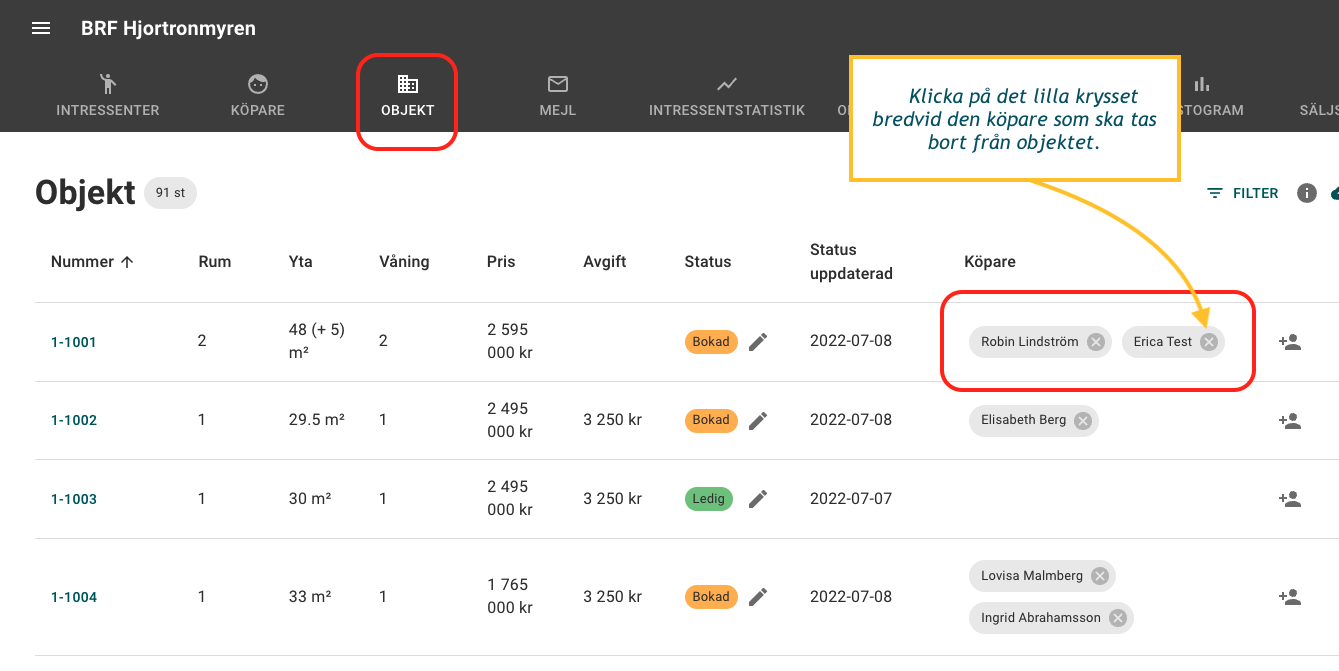Click the info icon next to Filter
Image resolution: width=1339 pixels, height=671 pixels.
[x=1306, y=193]
